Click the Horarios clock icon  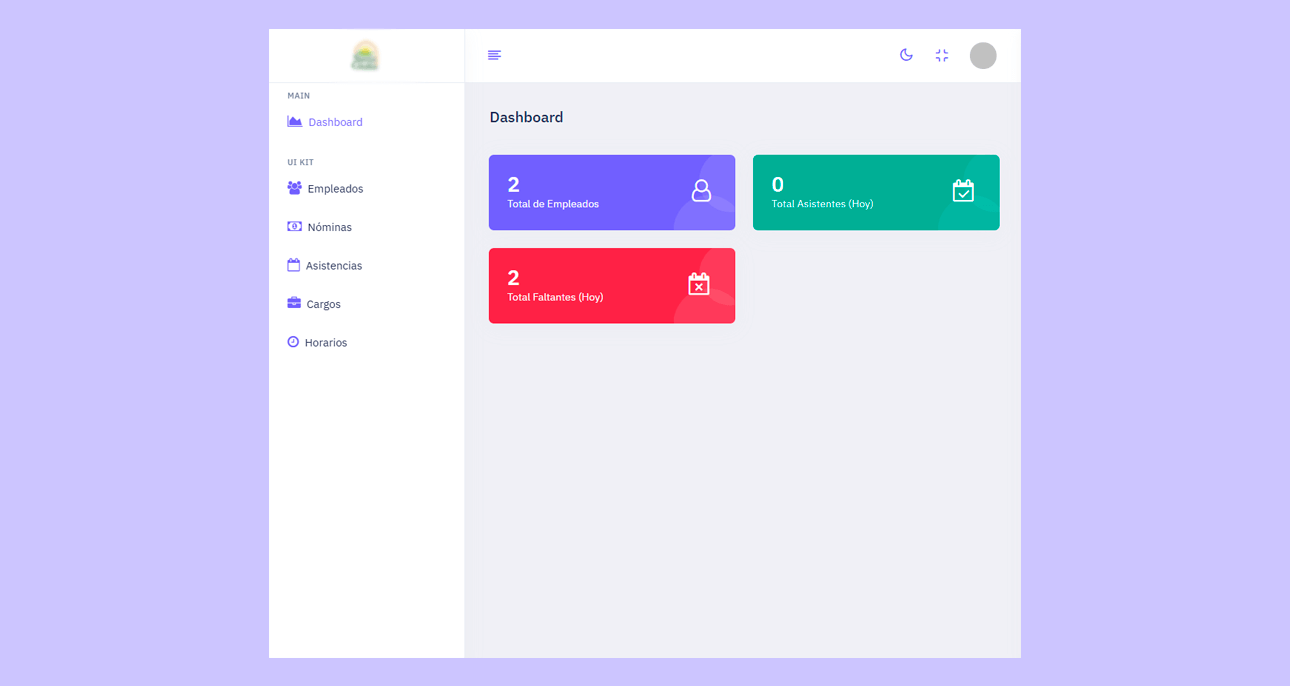click(293, 342)
